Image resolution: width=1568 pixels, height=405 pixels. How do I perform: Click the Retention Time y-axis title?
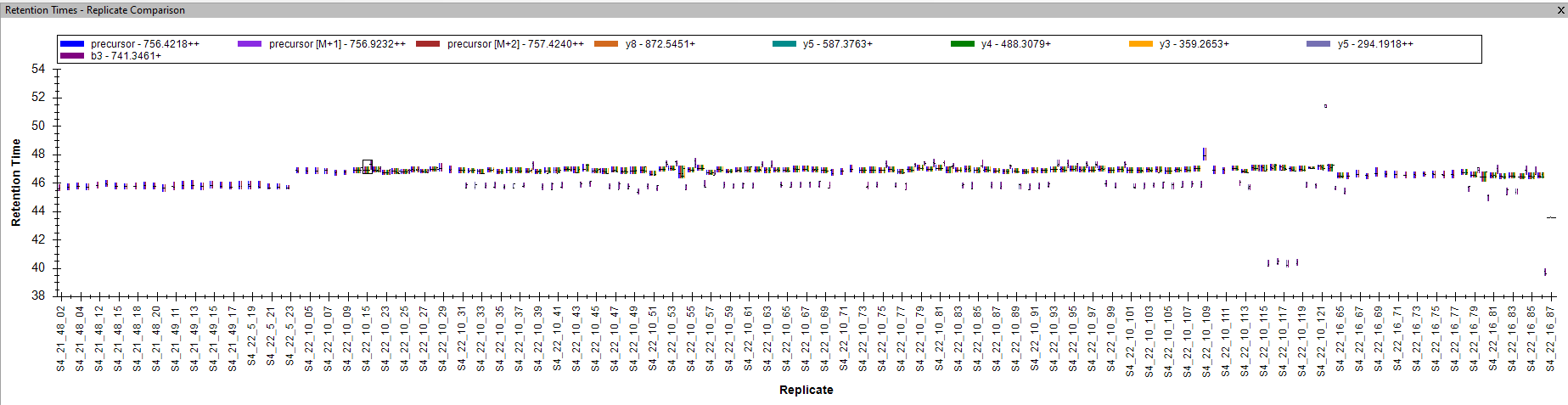coord(16,183)
